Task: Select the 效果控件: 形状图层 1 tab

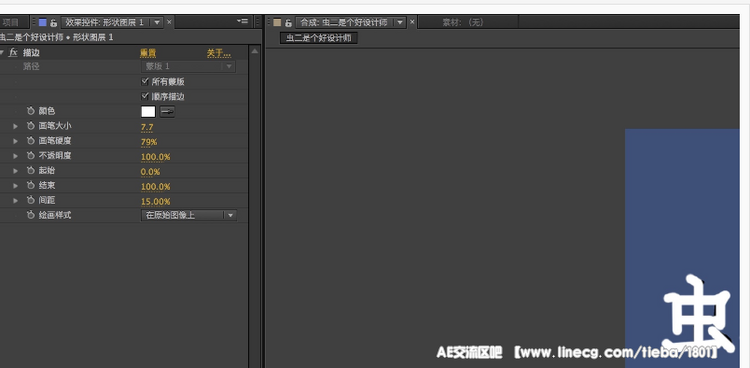Action: [104, 22]
